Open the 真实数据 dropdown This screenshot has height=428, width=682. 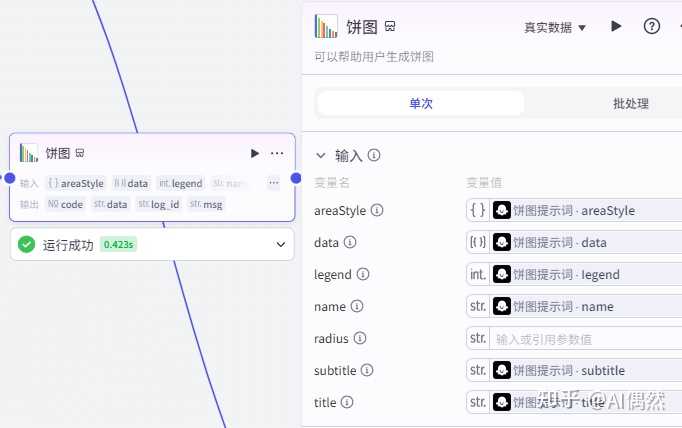pyautogui.click(x=555, y=27)
